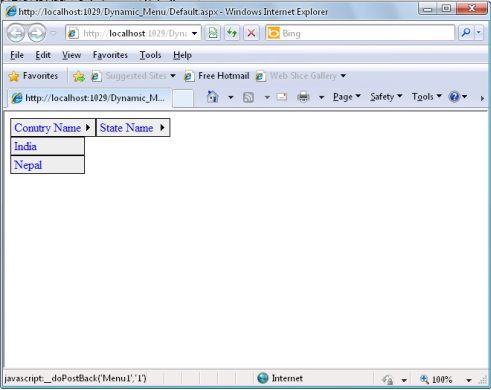
Task: Open zoom level dropdown arrow
Action: click(469, 380)
